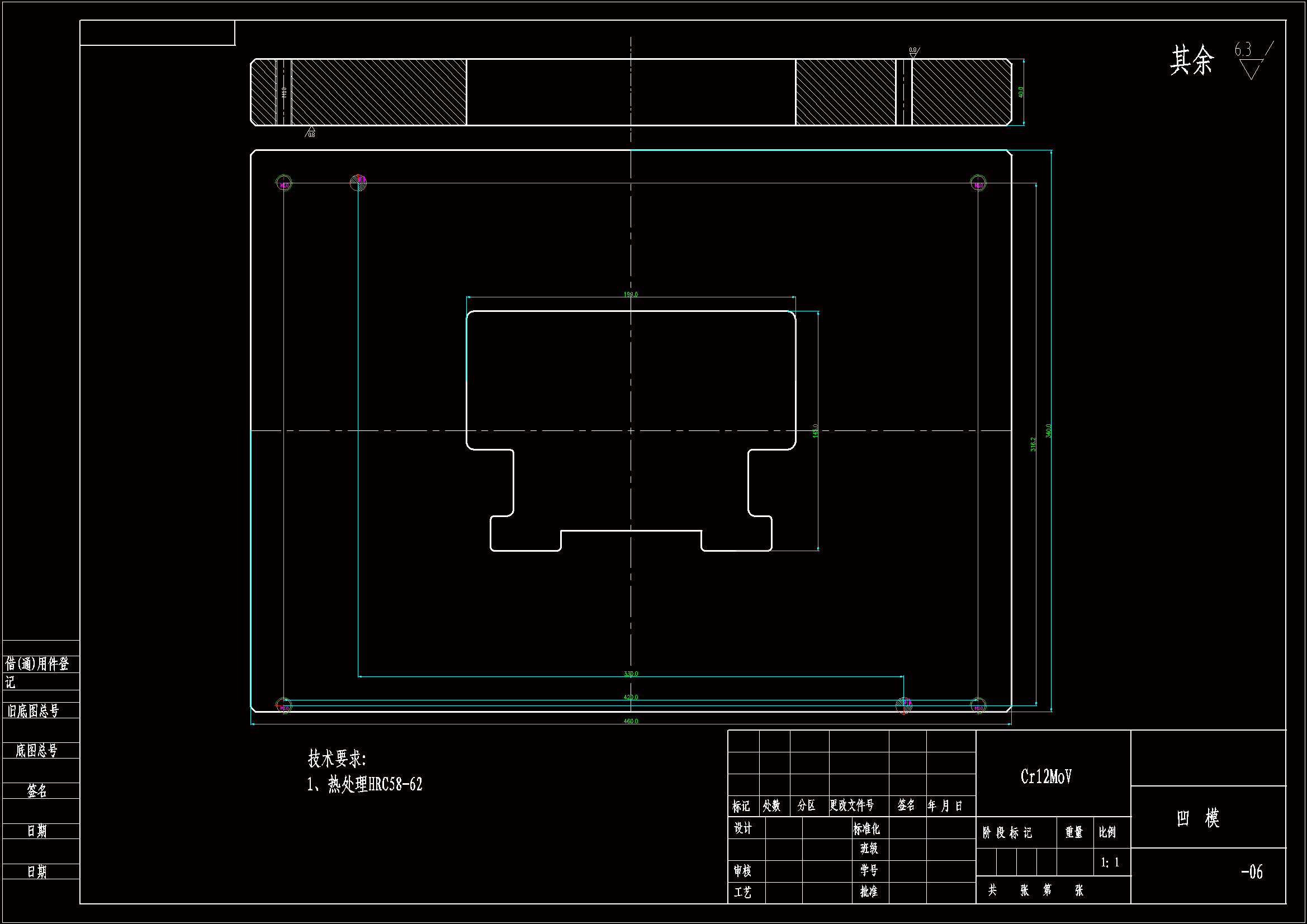Click the 198.0 cavity width dimension
The height and width of the screenshot is (924, 1307).
click(631, 295)
